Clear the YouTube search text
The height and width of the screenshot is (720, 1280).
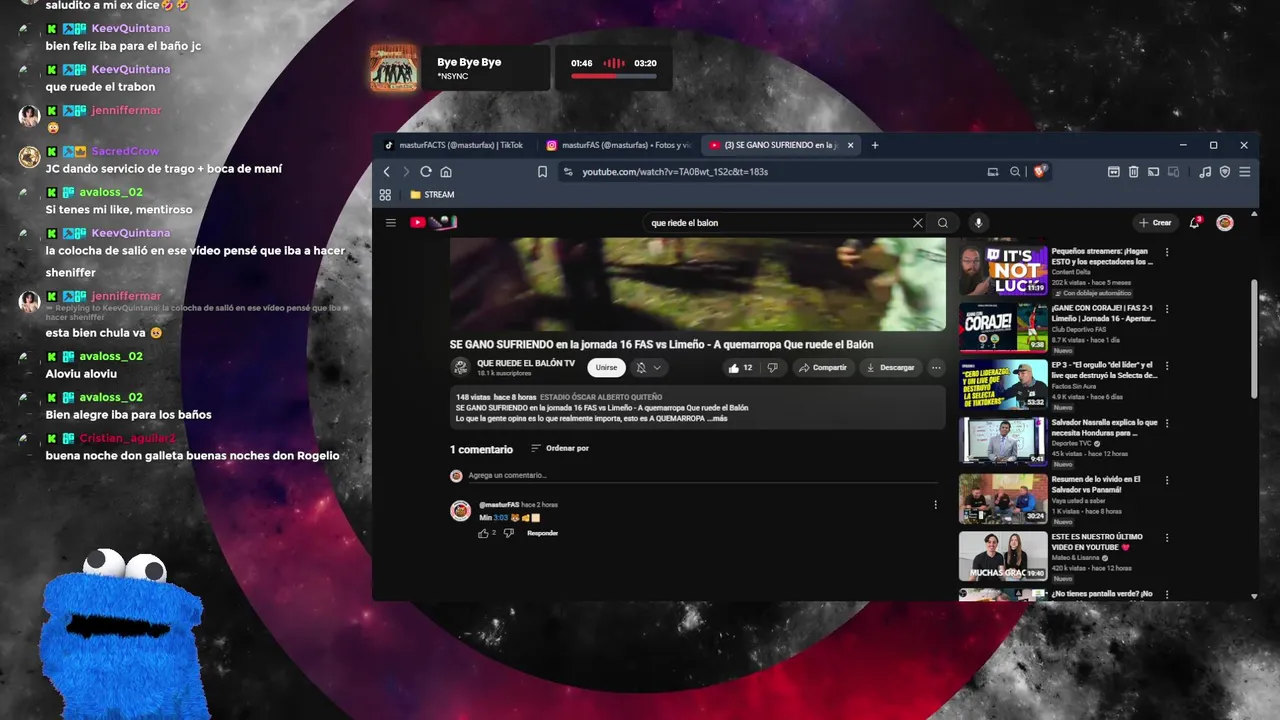(917, 223)
